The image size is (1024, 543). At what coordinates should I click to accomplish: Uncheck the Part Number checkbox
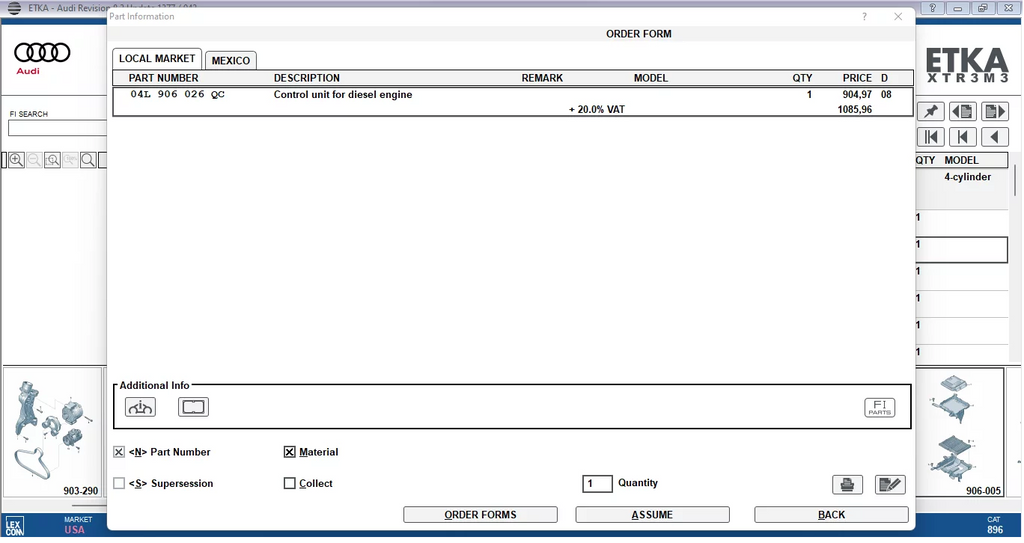[120, 452]
